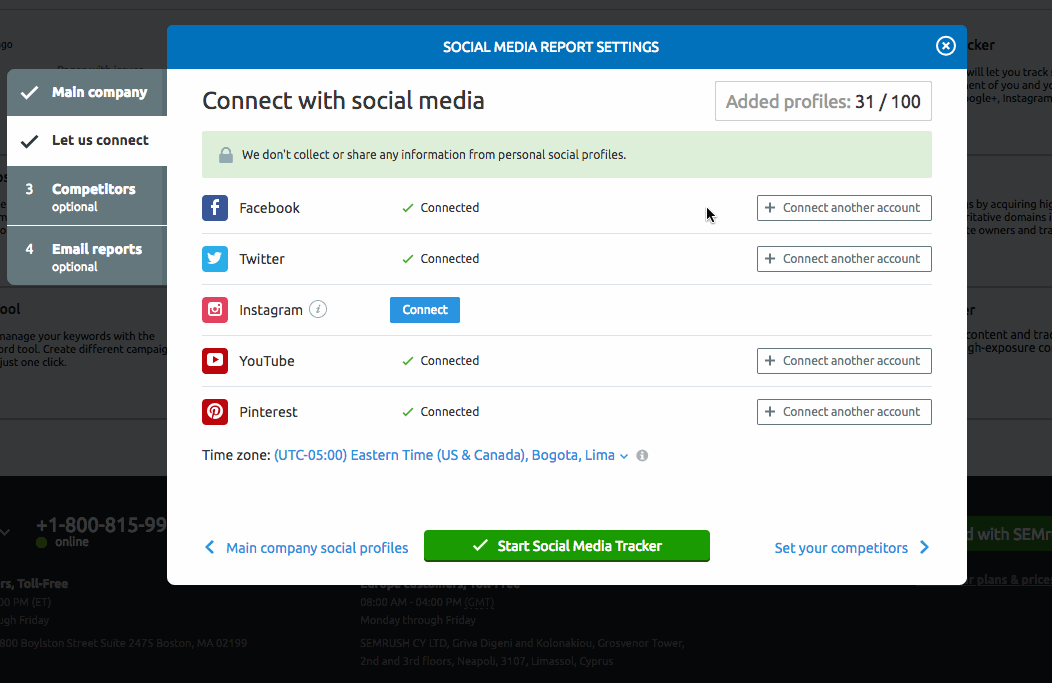Click the plus icon in Facebook's connect button
Viewport: 1052px width, 683px height.
click(770, 208)
